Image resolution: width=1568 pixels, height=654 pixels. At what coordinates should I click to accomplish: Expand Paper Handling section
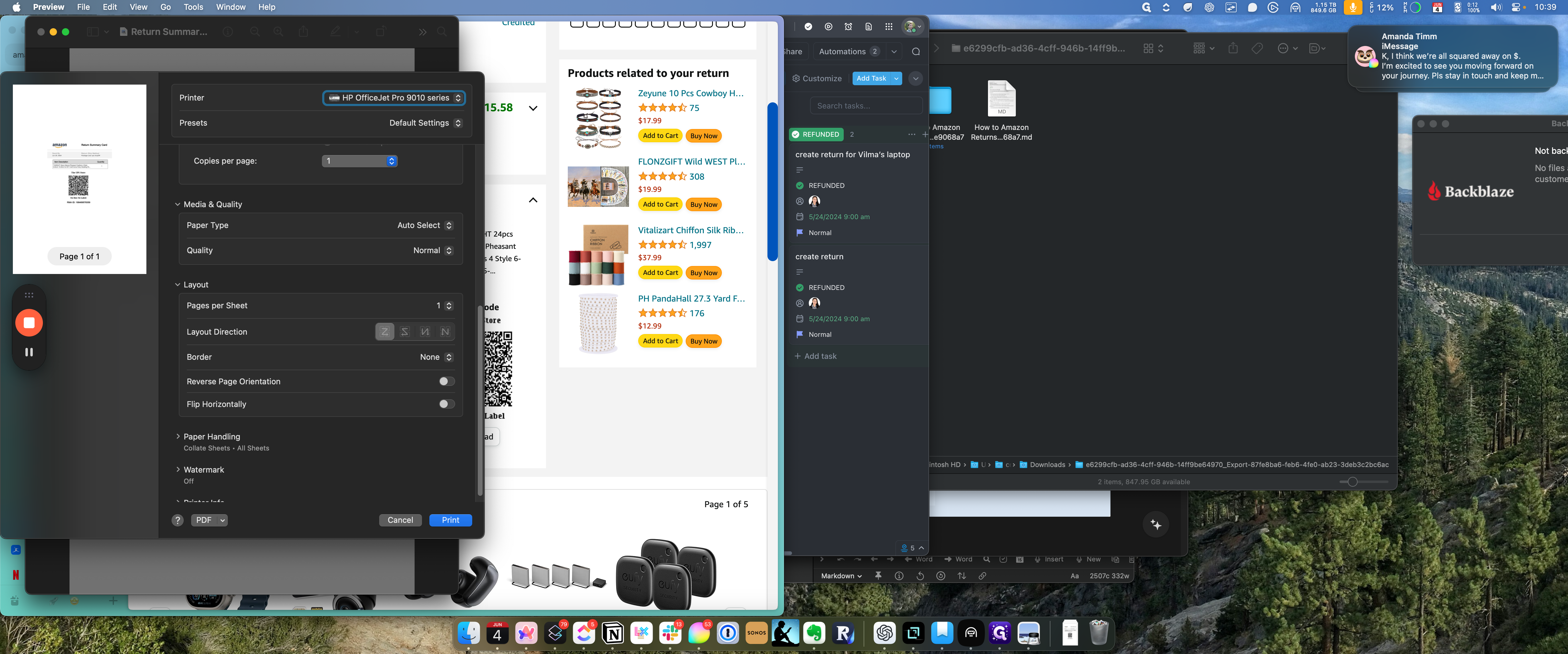178,437
